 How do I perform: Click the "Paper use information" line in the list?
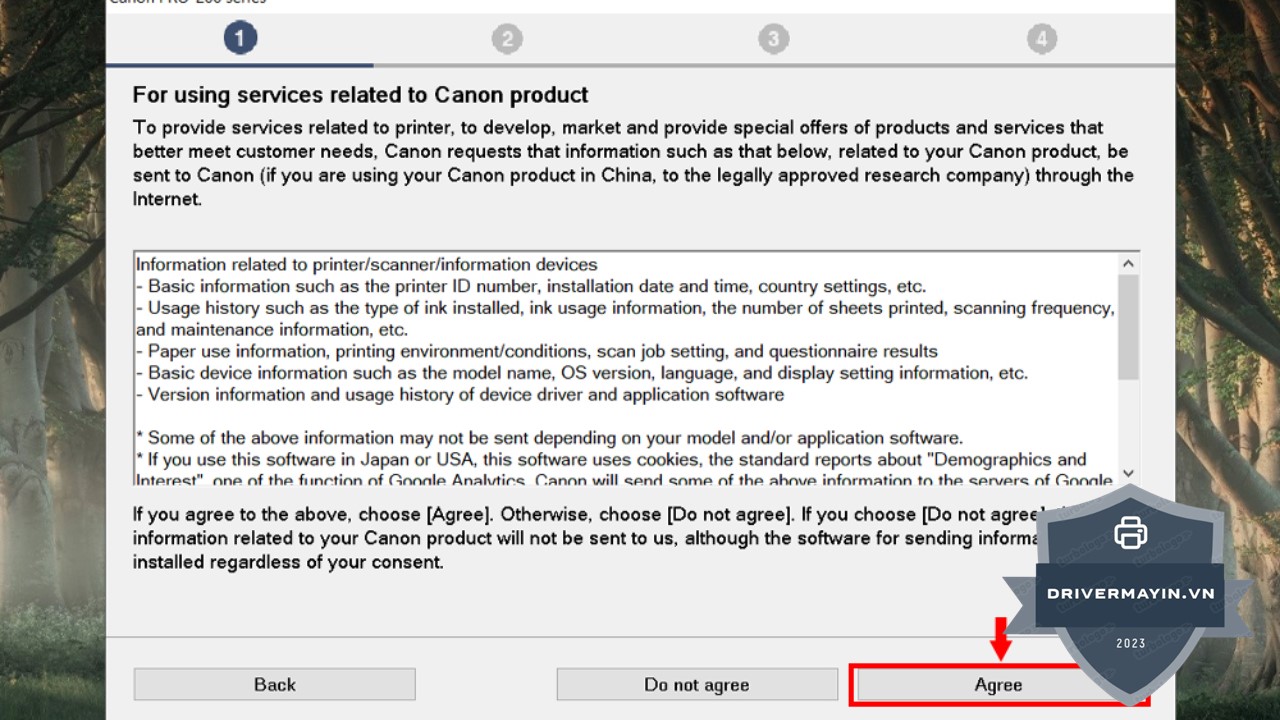pos(538,351)
